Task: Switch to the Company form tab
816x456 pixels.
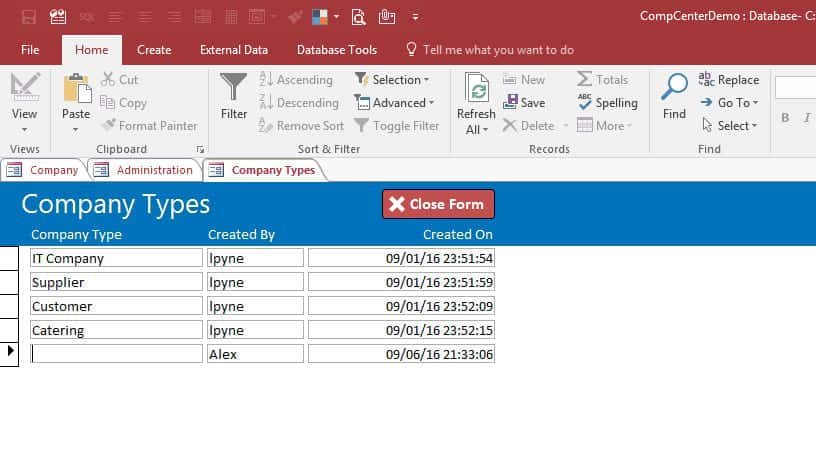Action: click(x=44, y=170)
